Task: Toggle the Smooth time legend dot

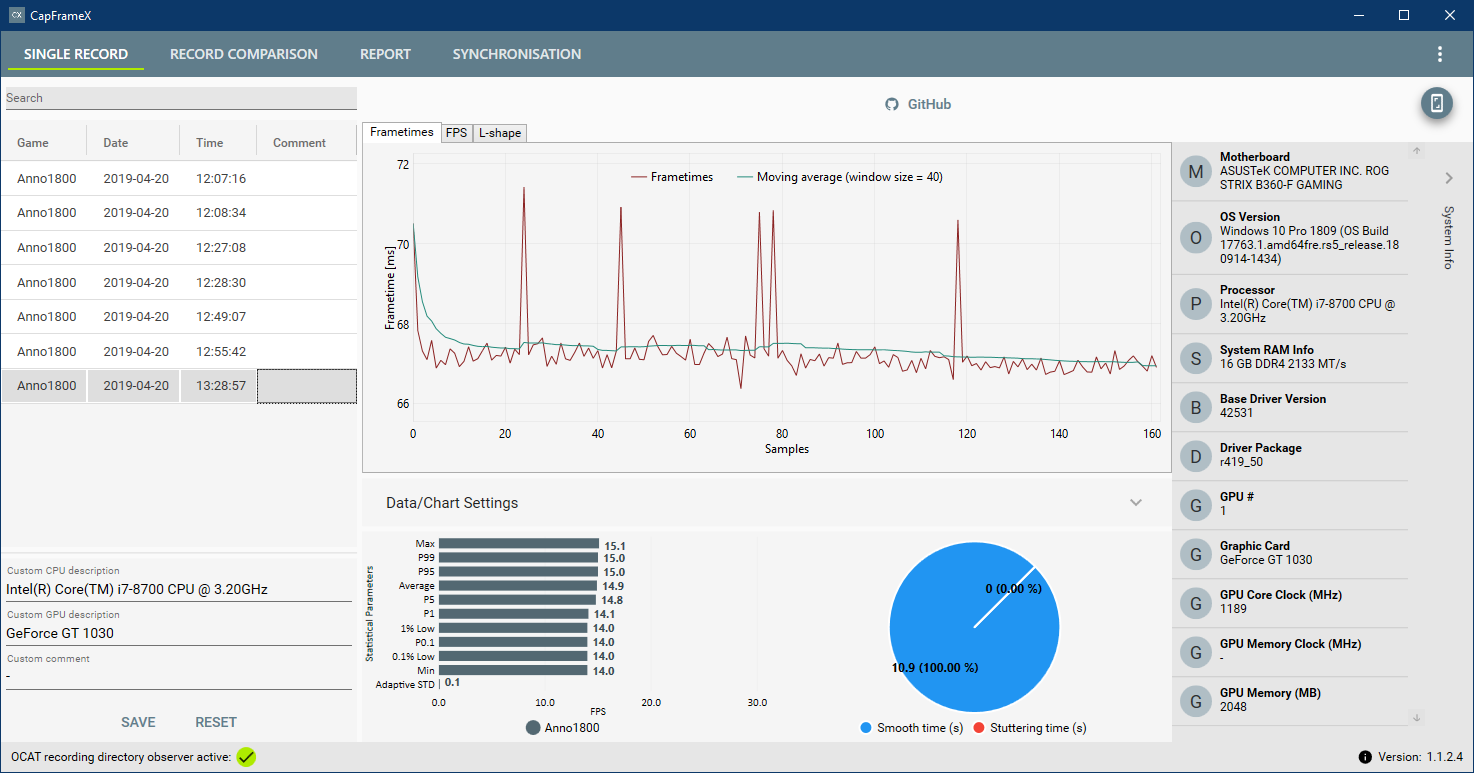Action: (866, 728)
